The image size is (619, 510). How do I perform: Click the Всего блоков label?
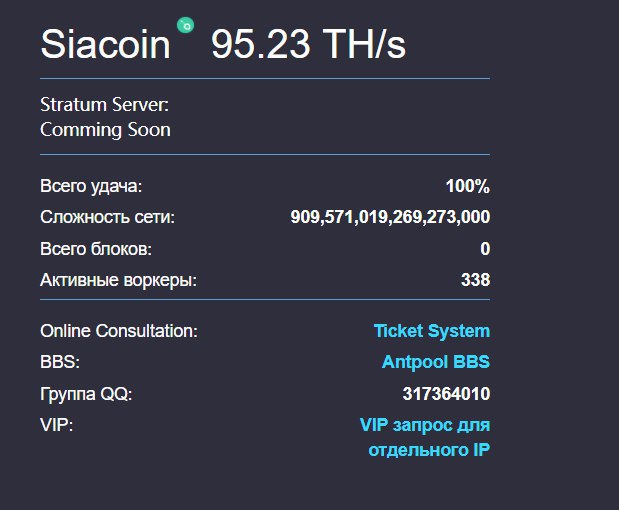[96, 249]
